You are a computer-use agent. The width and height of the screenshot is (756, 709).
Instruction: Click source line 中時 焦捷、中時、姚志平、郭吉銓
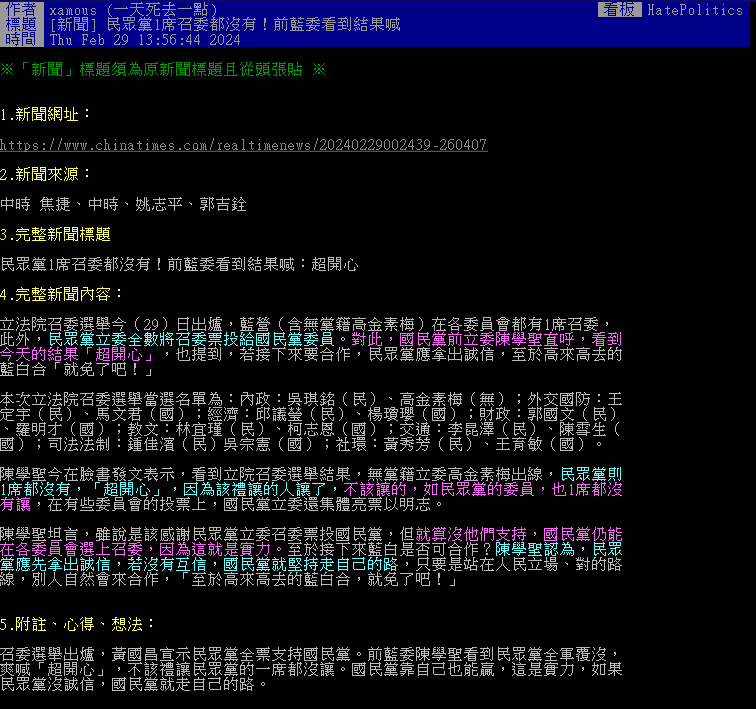click(x=123, y=204)
